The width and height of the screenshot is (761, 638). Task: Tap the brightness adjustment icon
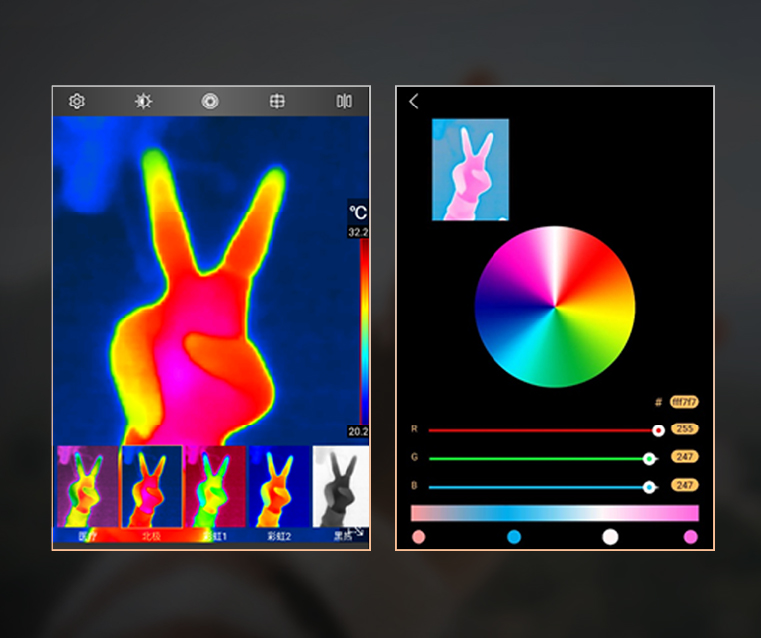tap(143, 101)
